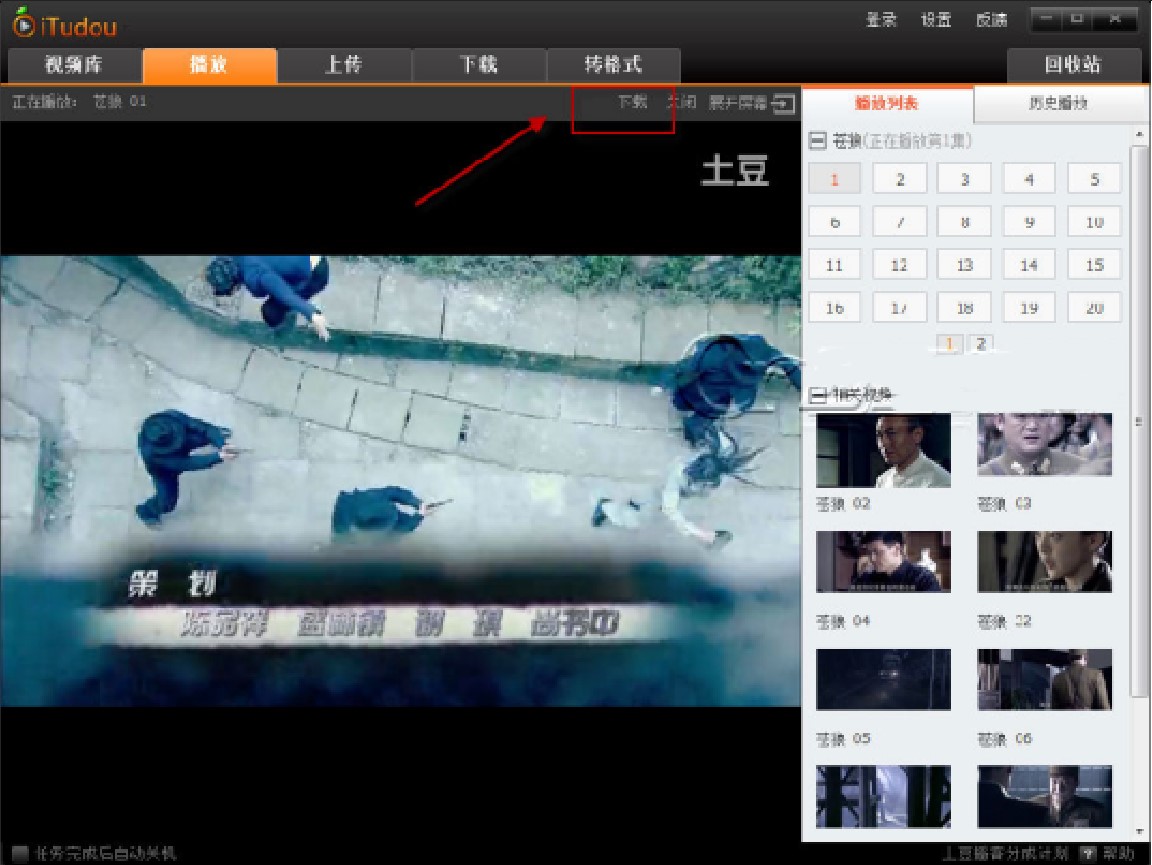Play episode 14
The width and height of the screenshot is (1152, 865).
(x=1029, y=265)
